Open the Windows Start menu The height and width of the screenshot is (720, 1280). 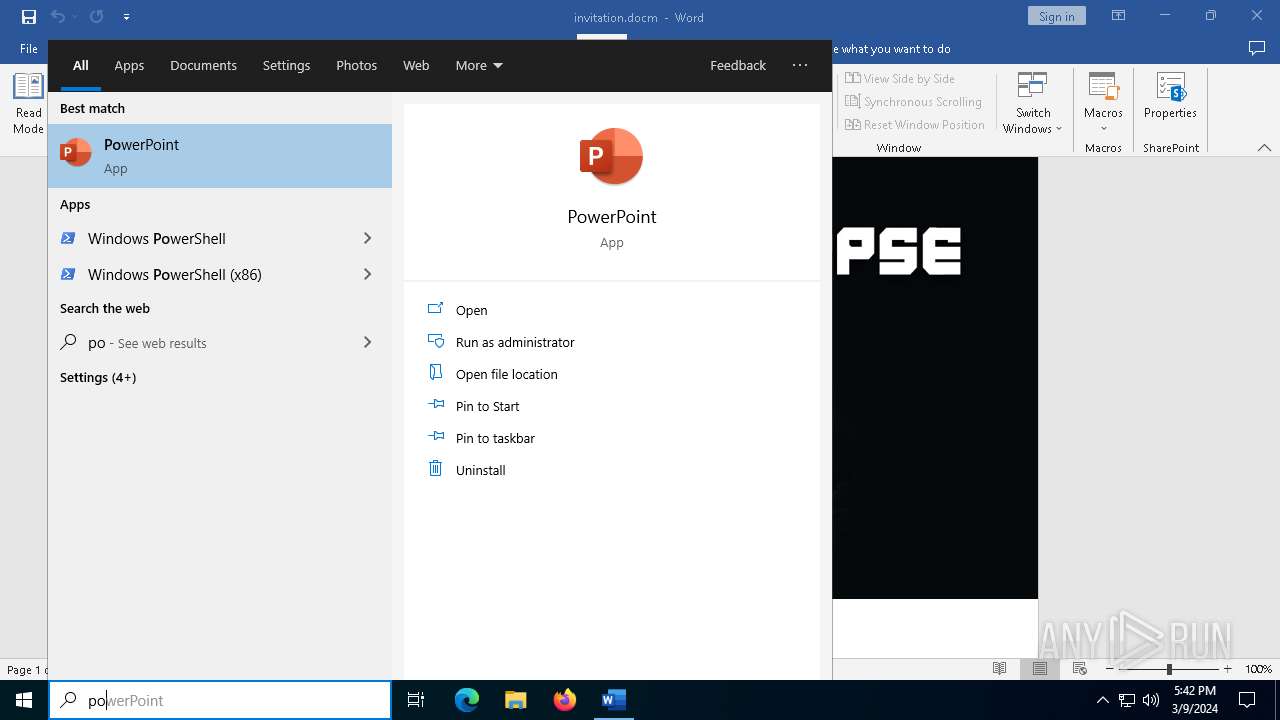24,700
